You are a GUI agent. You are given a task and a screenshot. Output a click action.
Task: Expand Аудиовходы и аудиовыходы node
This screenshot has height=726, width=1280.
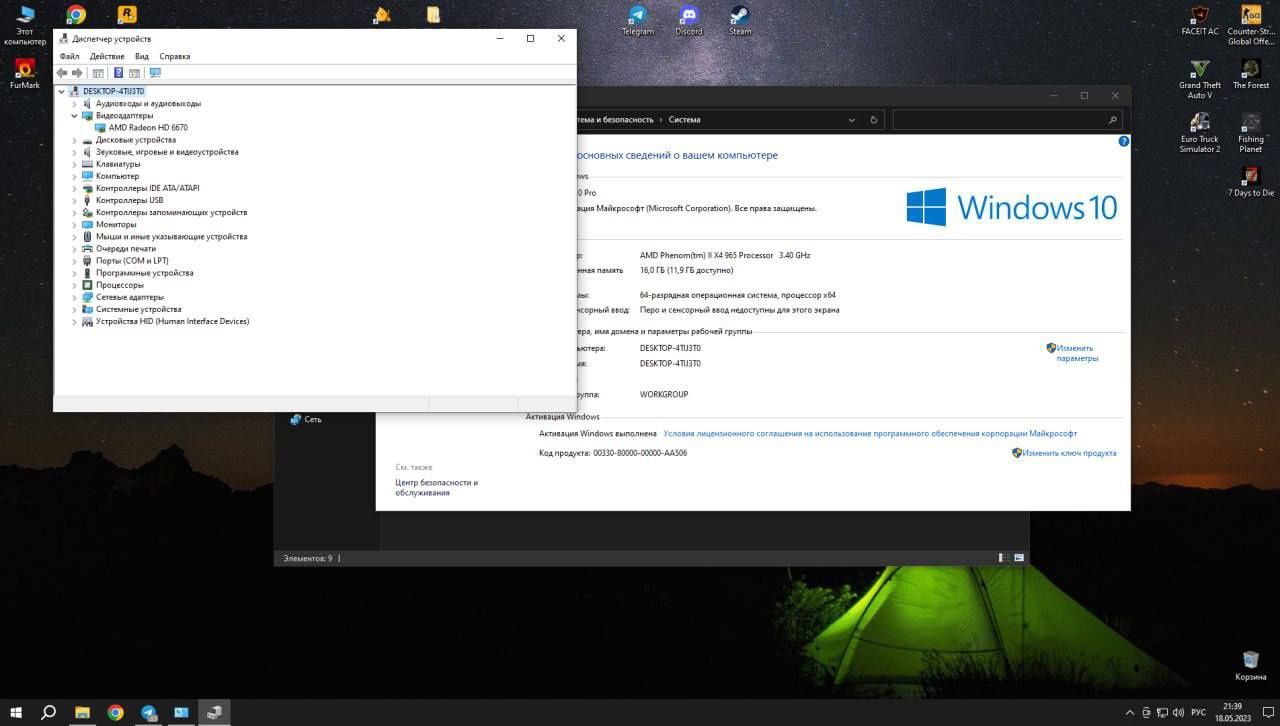[74, 104]
